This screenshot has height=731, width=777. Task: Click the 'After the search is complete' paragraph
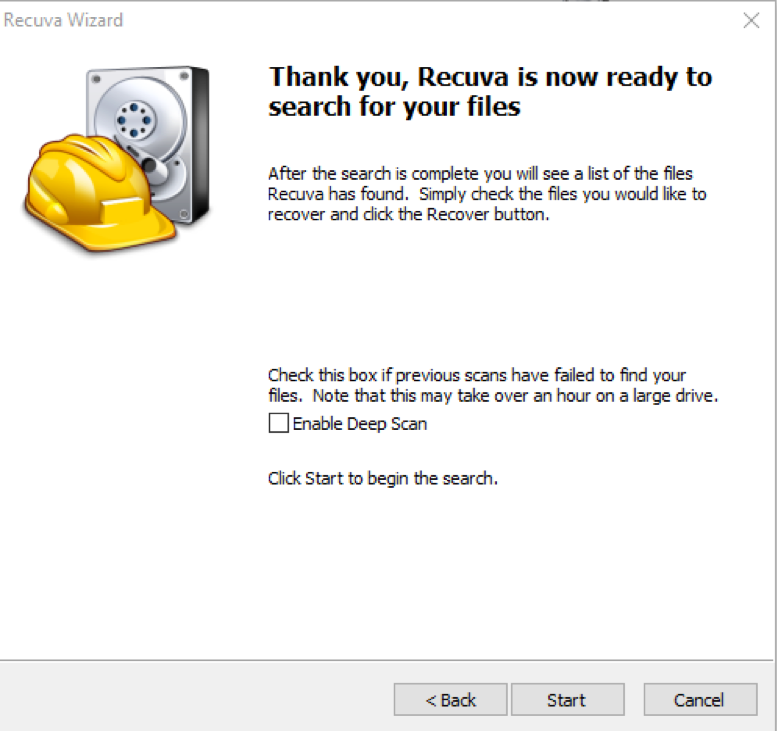pyautogui.click(x=487, y=194)
